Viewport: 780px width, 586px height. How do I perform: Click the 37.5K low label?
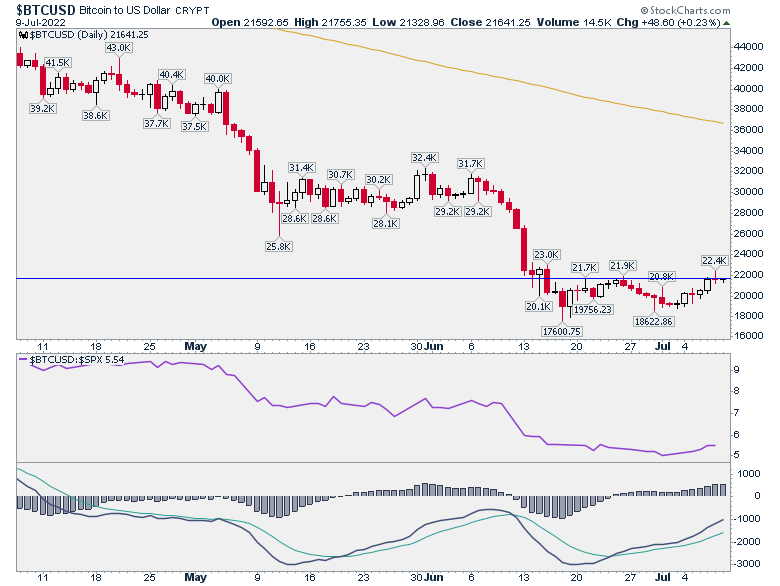(x=195, y=126)
